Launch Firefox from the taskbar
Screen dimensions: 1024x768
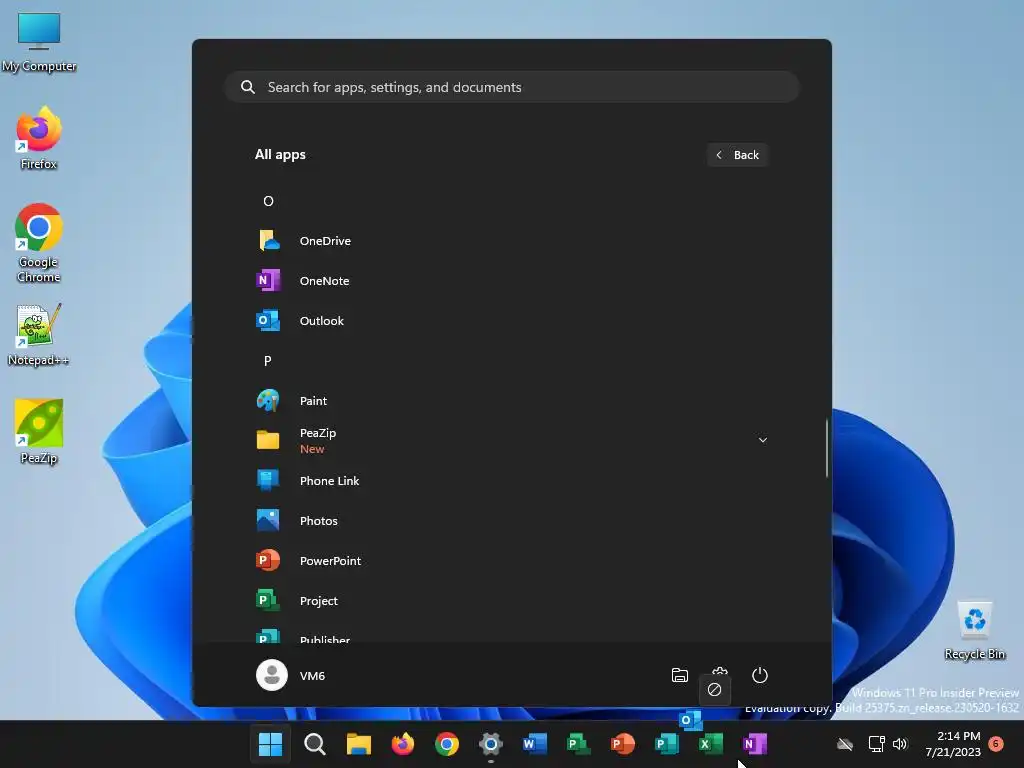(403, 744)
